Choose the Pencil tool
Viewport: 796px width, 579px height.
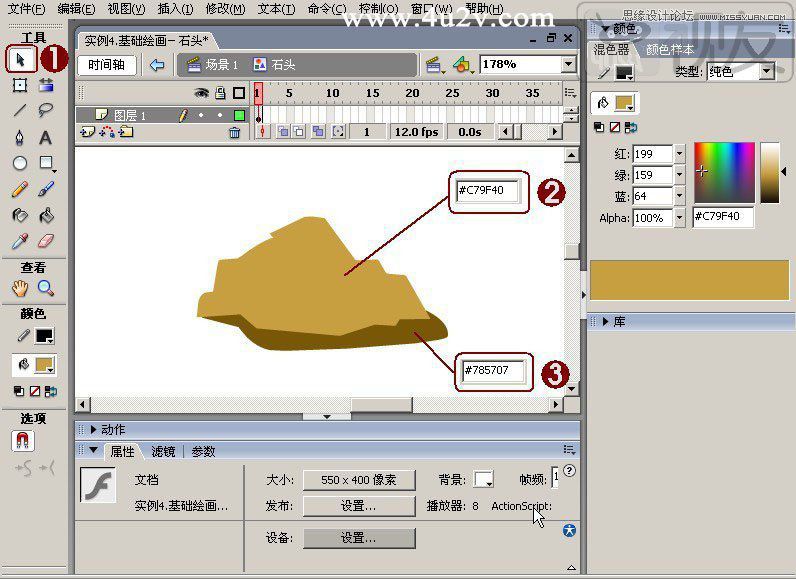tap(20, 190)
